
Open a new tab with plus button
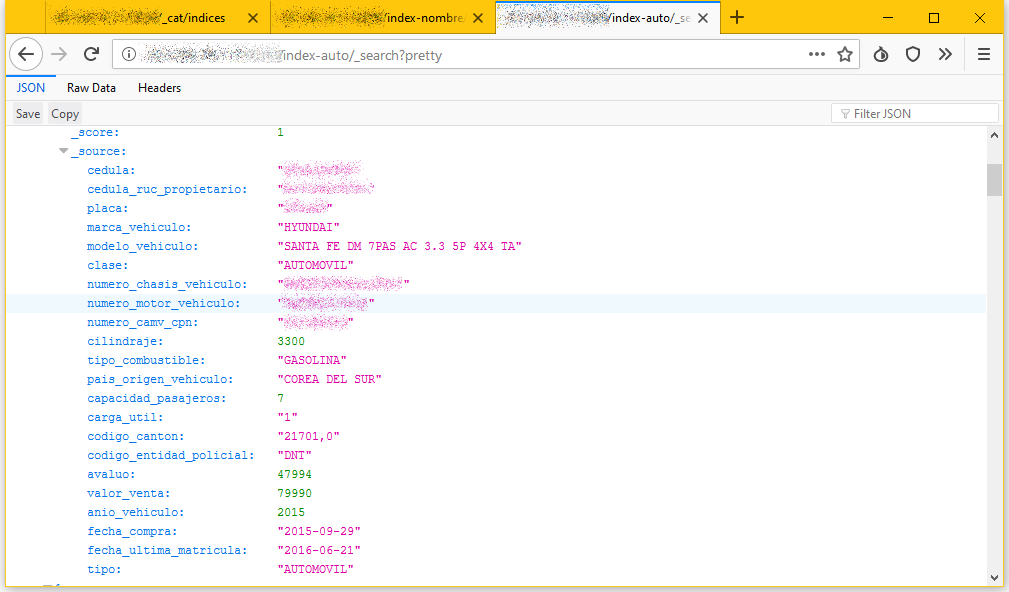[737, 18]
